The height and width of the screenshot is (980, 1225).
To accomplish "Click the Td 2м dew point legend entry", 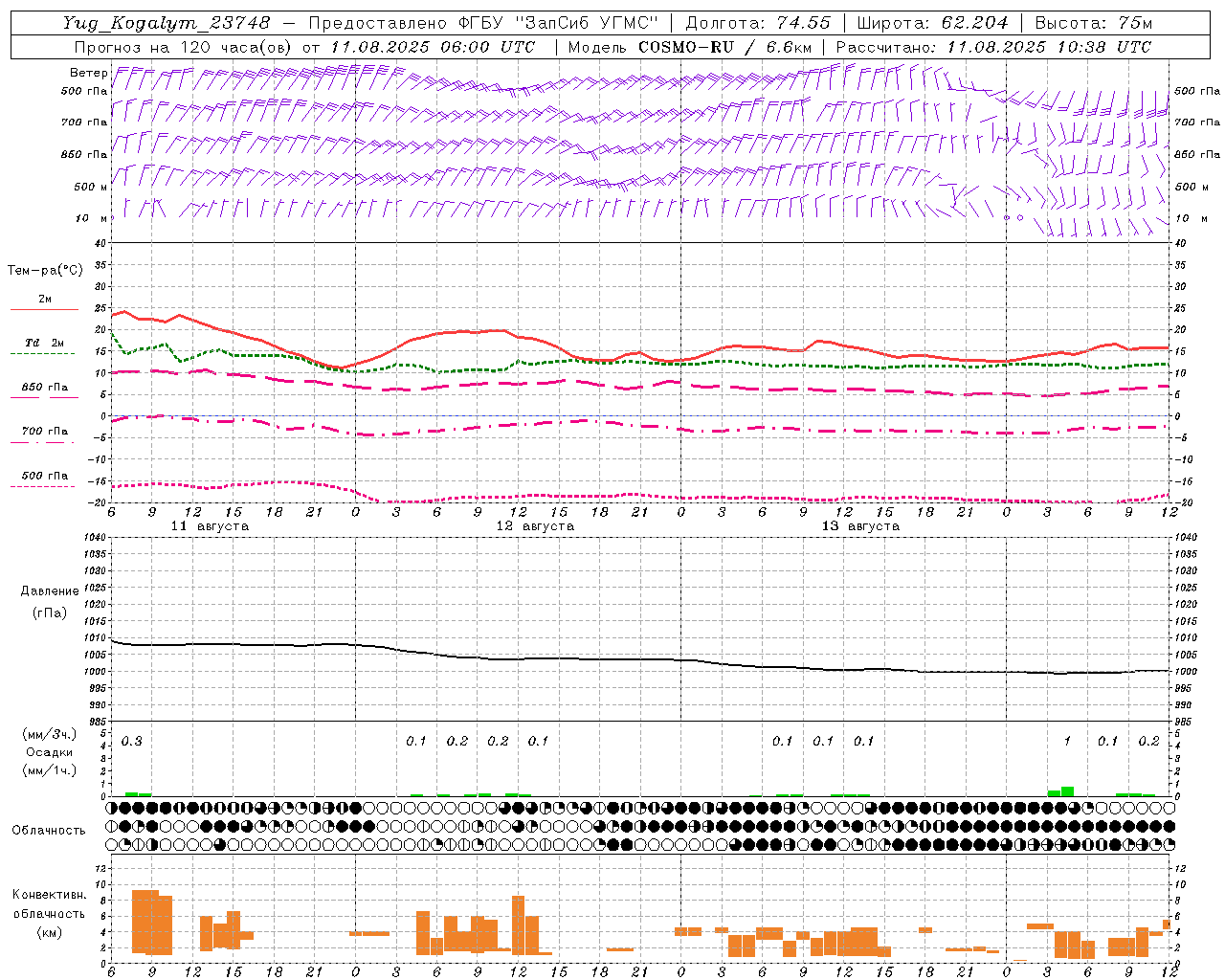I will 44,343.
